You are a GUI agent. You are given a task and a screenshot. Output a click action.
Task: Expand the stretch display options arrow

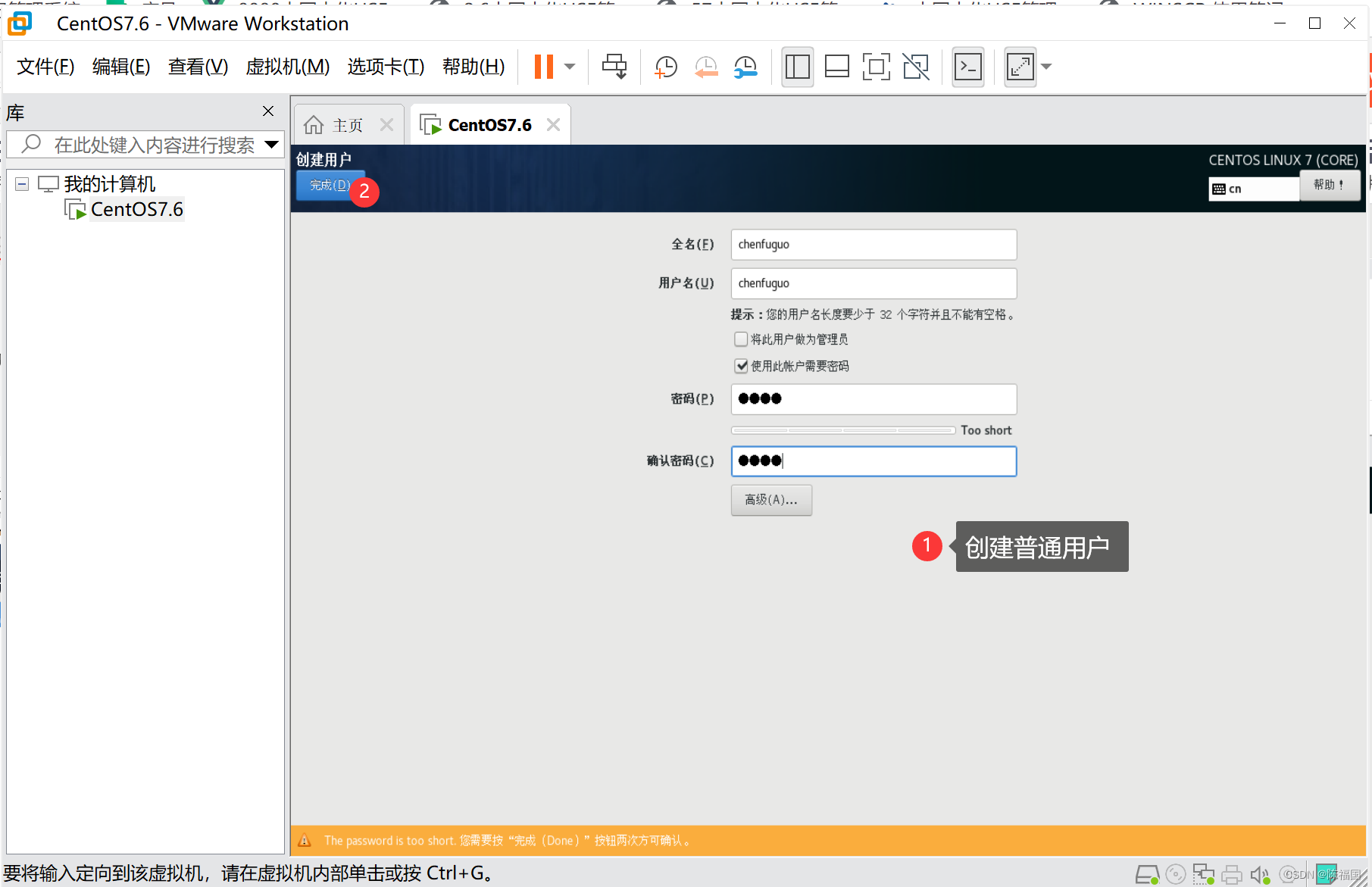tap(1047, 67)
